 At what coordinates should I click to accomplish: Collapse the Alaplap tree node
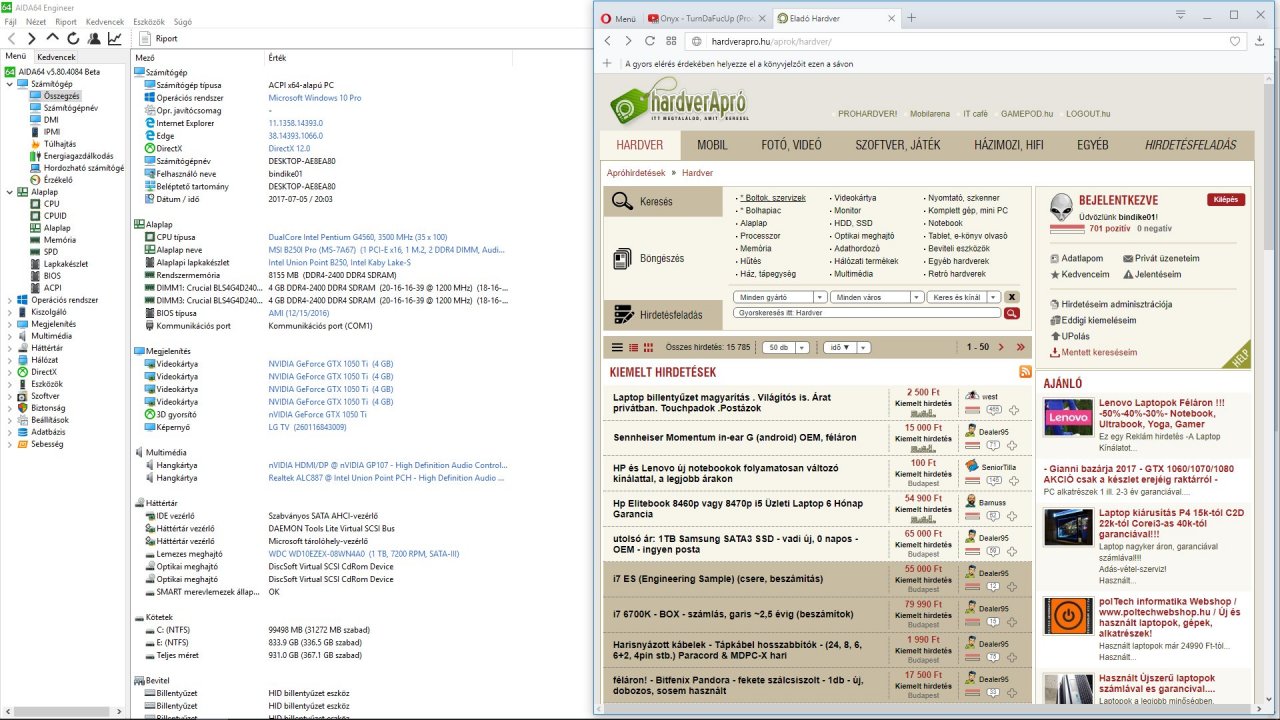coord(9,192)
